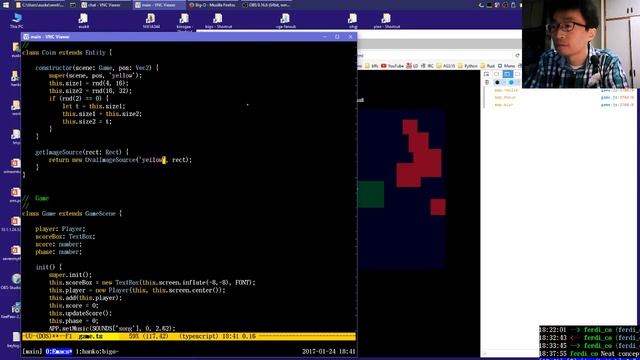The width and height of the screenshot is (640, 360).
Task: Place cursor on 'APP.setMusic(SOUNDS['song']' line
Action: click(x=112, y=329)
